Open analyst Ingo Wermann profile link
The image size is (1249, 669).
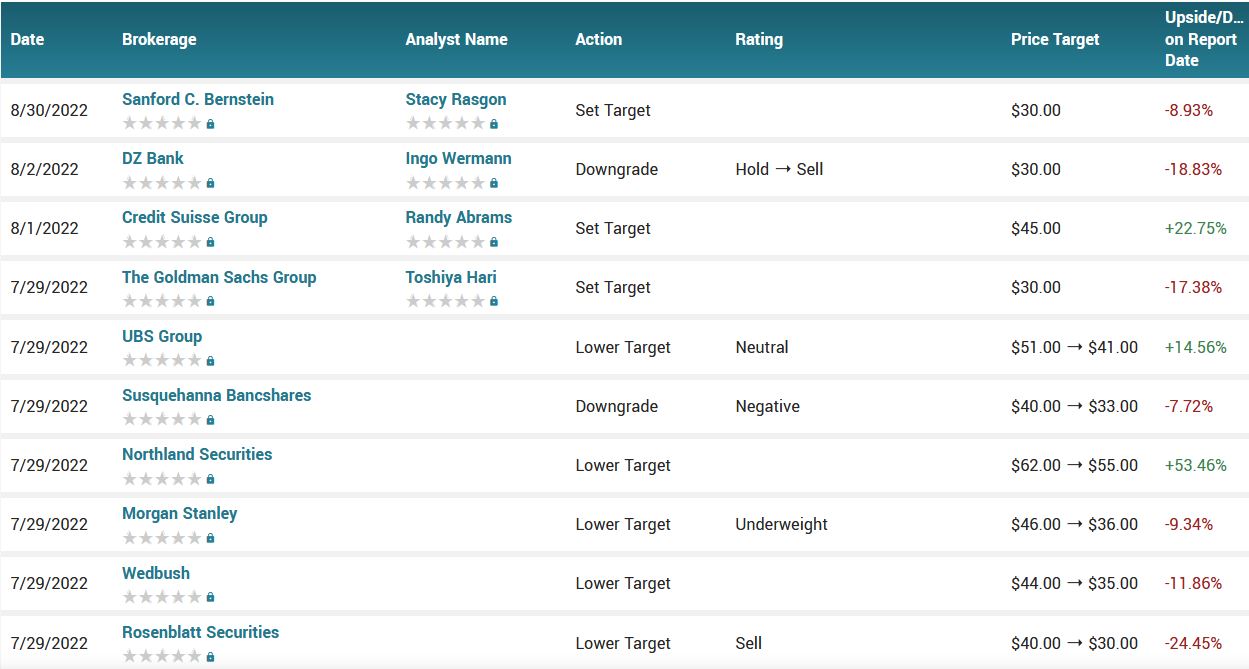[458, 158]
